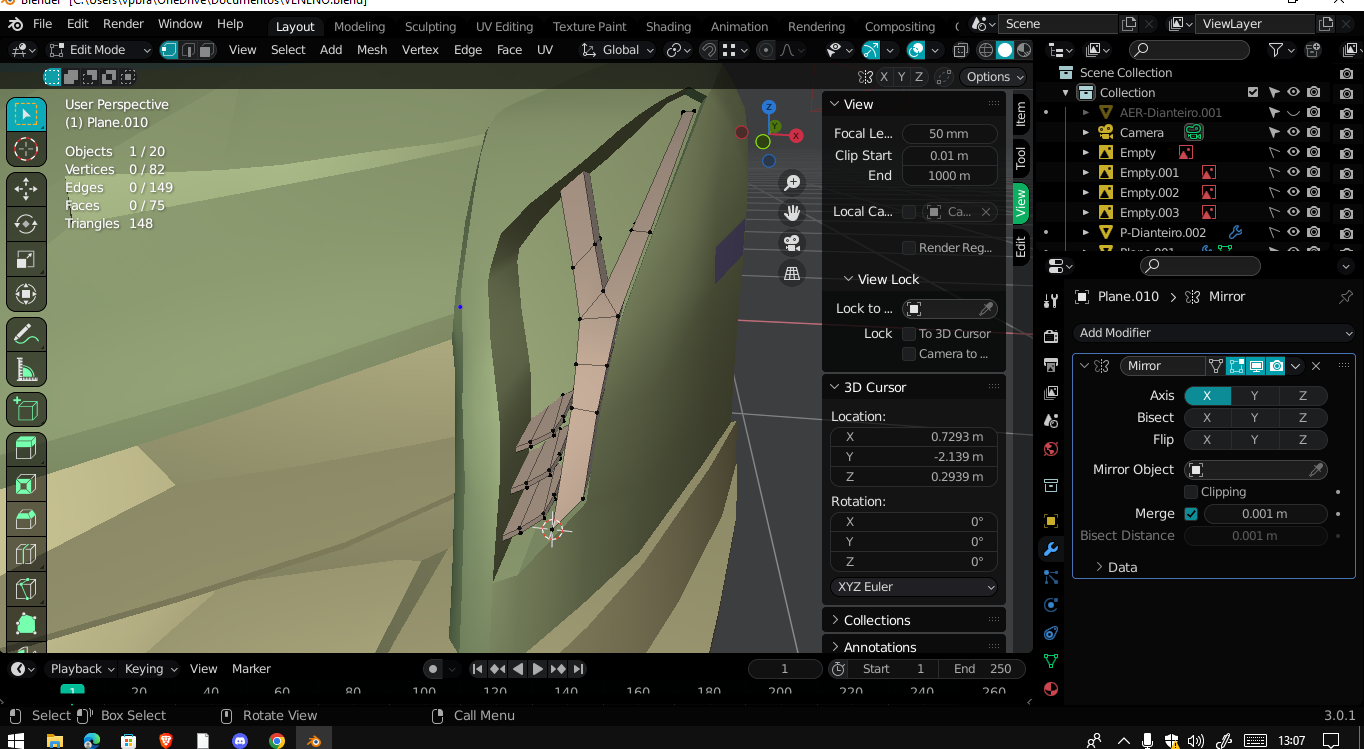1364x749 pixels.
Task: Toggle Flip on the Z axis
Action: [x=1303, y=440]
